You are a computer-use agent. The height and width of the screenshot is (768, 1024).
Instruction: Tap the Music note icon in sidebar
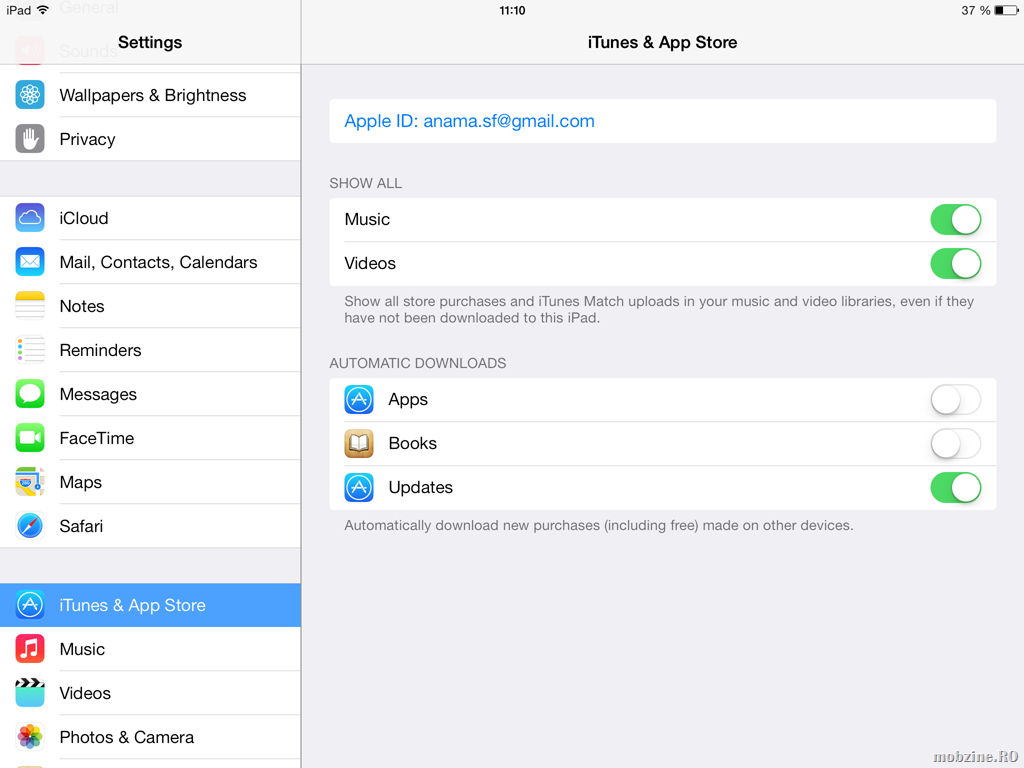pos(30,648)
